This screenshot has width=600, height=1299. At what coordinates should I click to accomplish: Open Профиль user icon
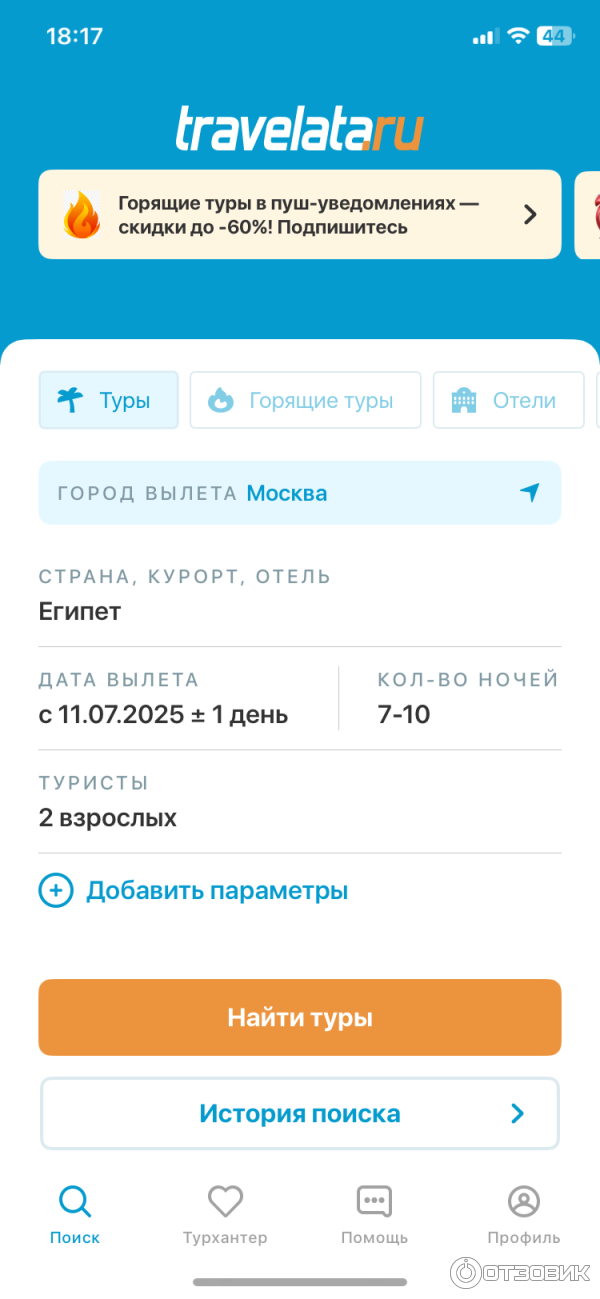(x=523, y=1201)
